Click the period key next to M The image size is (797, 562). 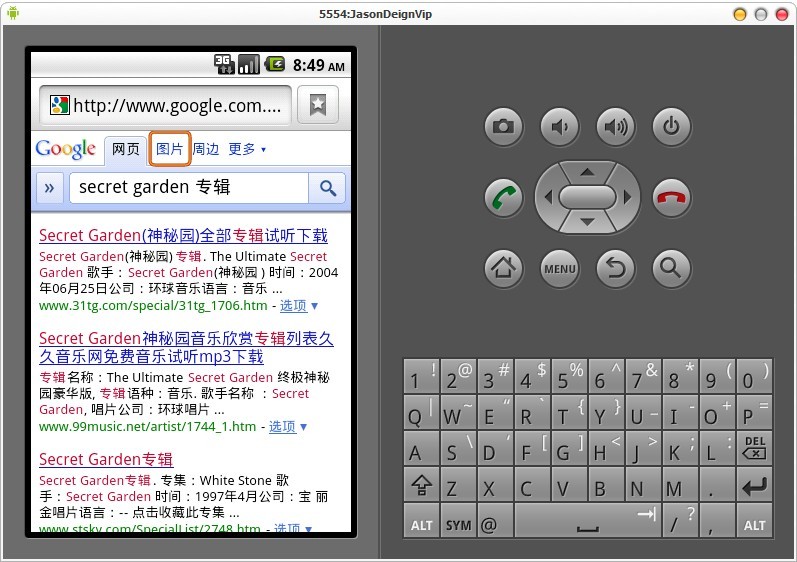717,485
